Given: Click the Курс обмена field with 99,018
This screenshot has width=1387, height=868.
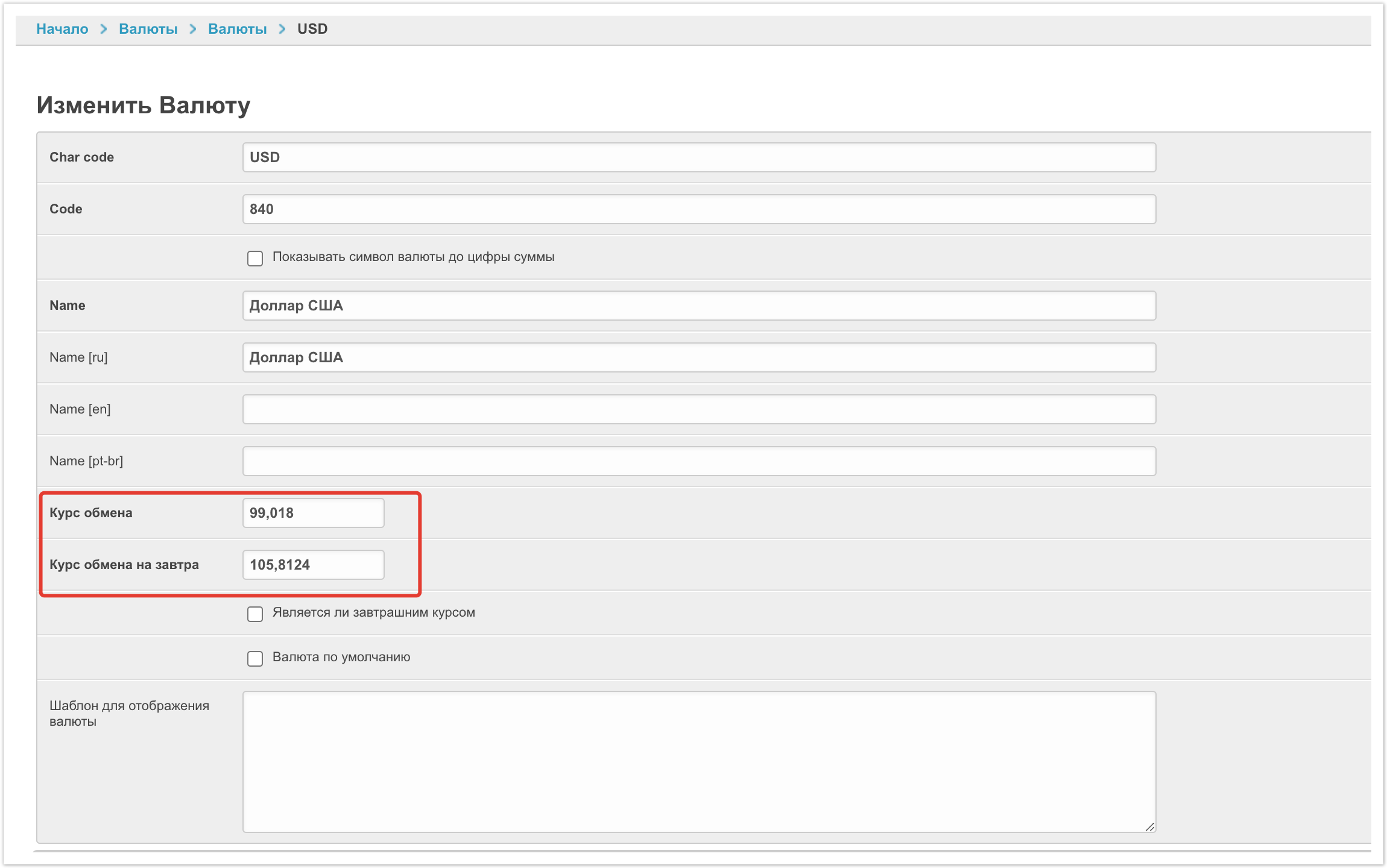Looking at the screenshot, I should tap(313, 513).
